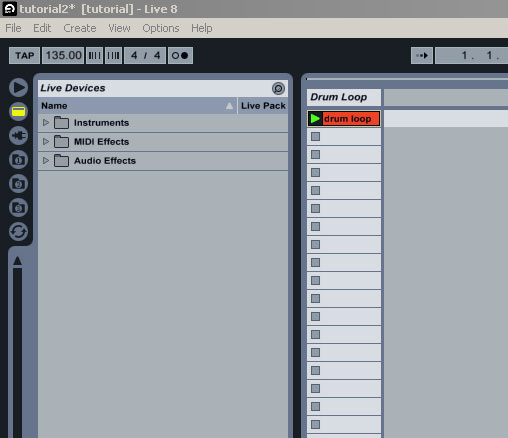Open File Browser 3 icon

click(19, 208)
